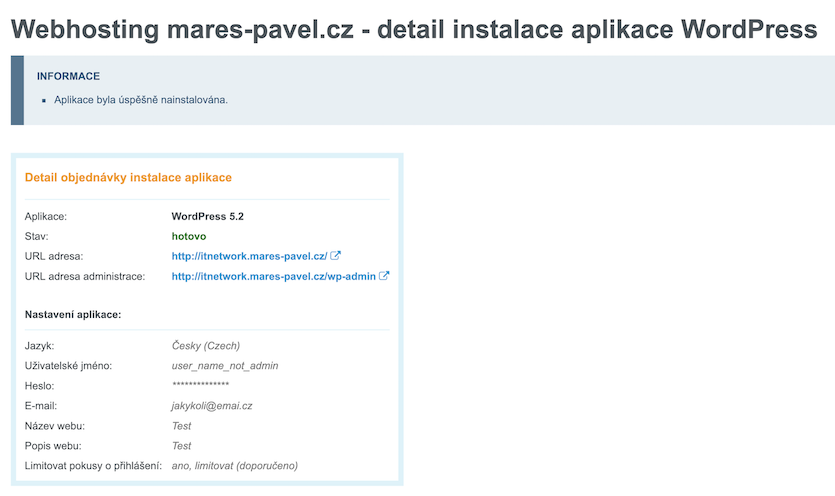Screen dimensions: 835x496
Task: Click the 'ano, limitovat (doporučeno)' value
Action: tap(235, 466)
